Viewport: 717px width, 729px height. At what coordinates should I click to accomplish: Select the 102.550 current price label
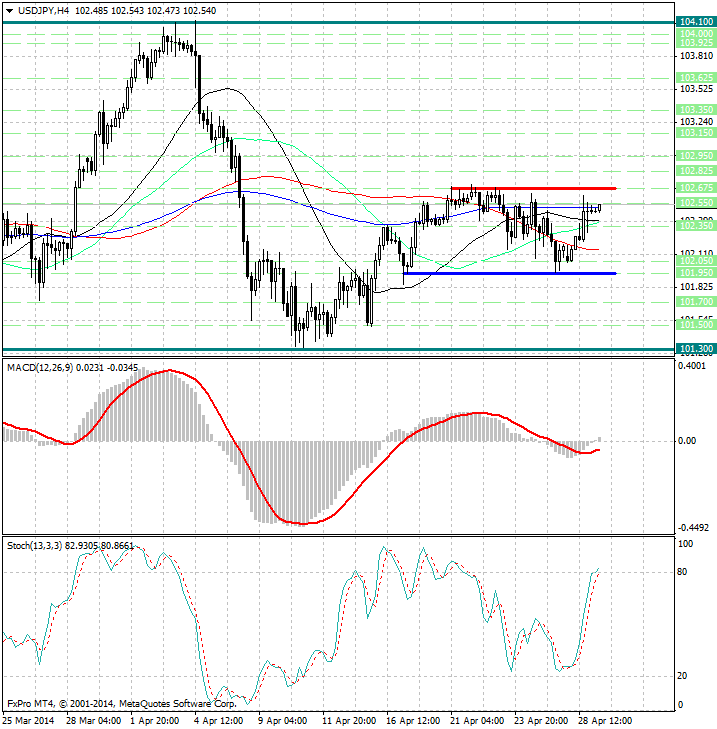696,203
